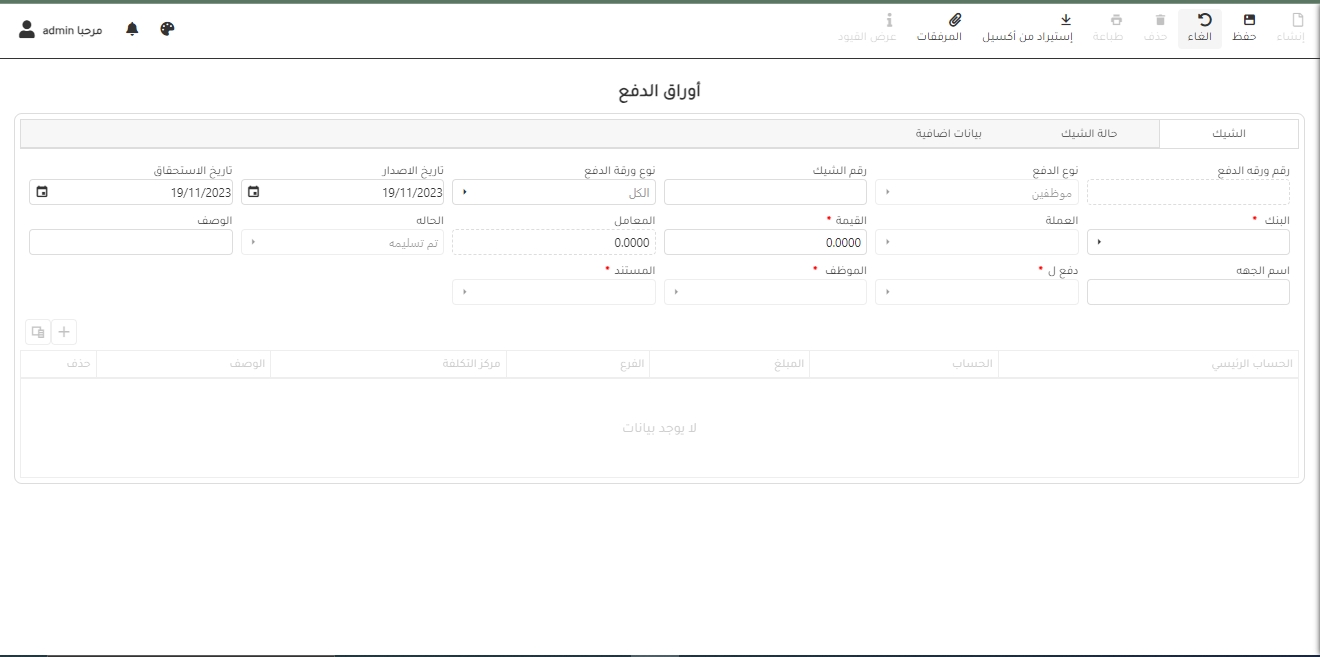Expand the Employee (الموظف) dropdown

coord(678,292)
